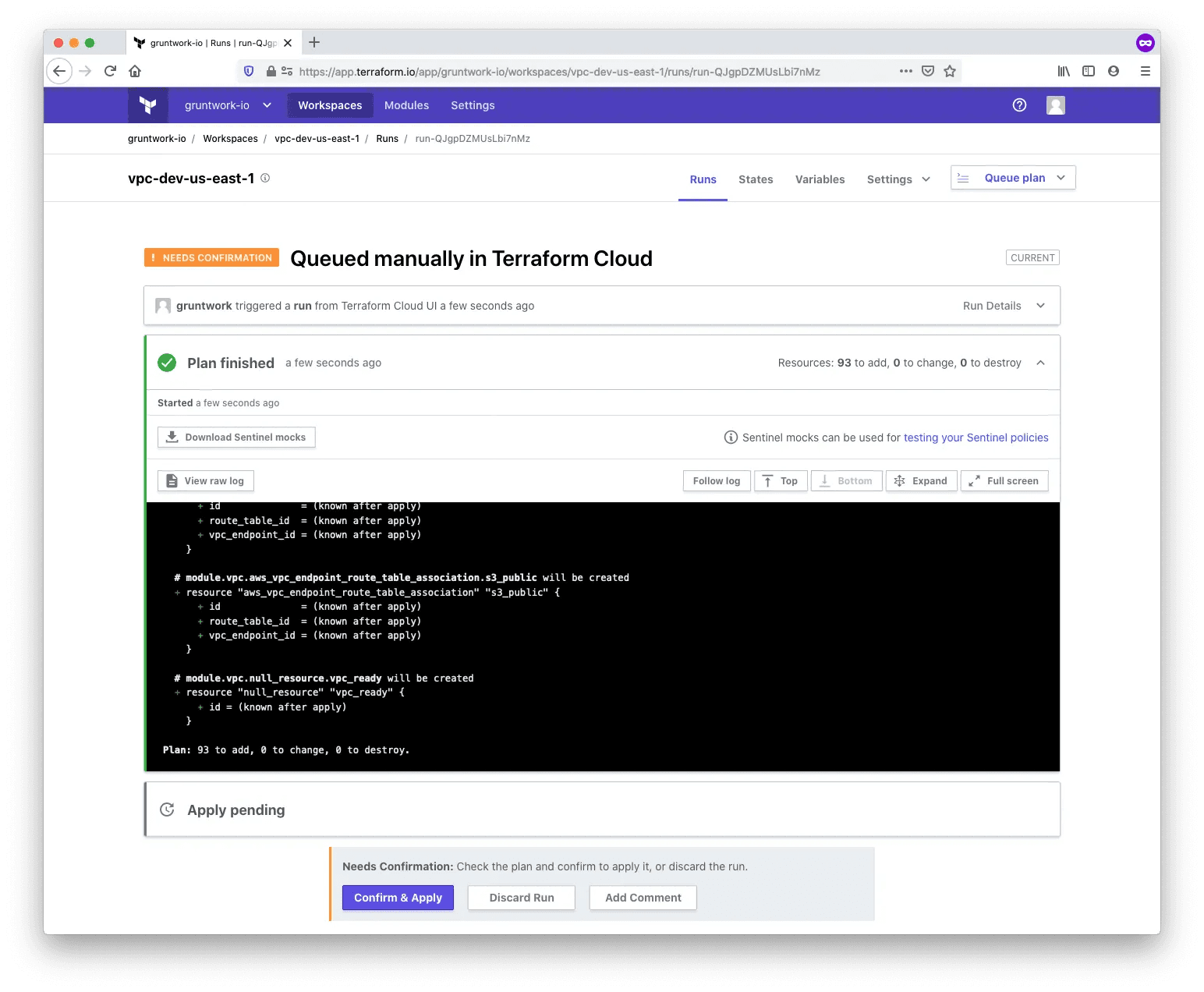This screenshot has width=1204, height=992.
Task: Toggle the browser sidebar icon
Action: (1089, 71)
